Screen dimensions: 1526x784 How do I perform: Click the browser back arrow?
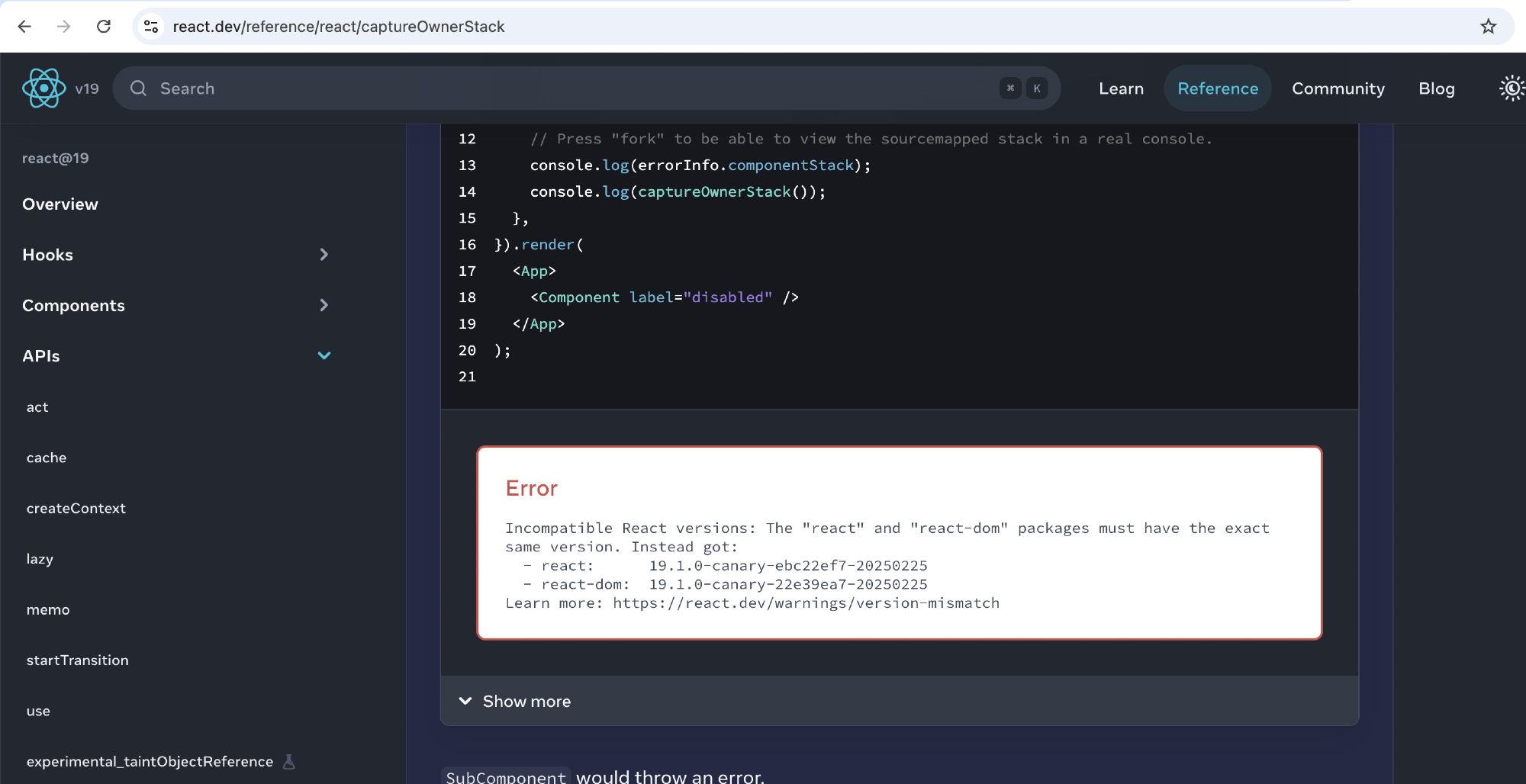tap(24, 27)
